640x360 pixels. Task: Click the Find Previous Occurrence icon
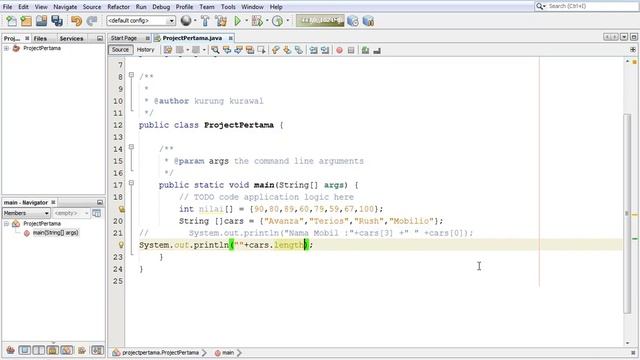pos(227,50)
